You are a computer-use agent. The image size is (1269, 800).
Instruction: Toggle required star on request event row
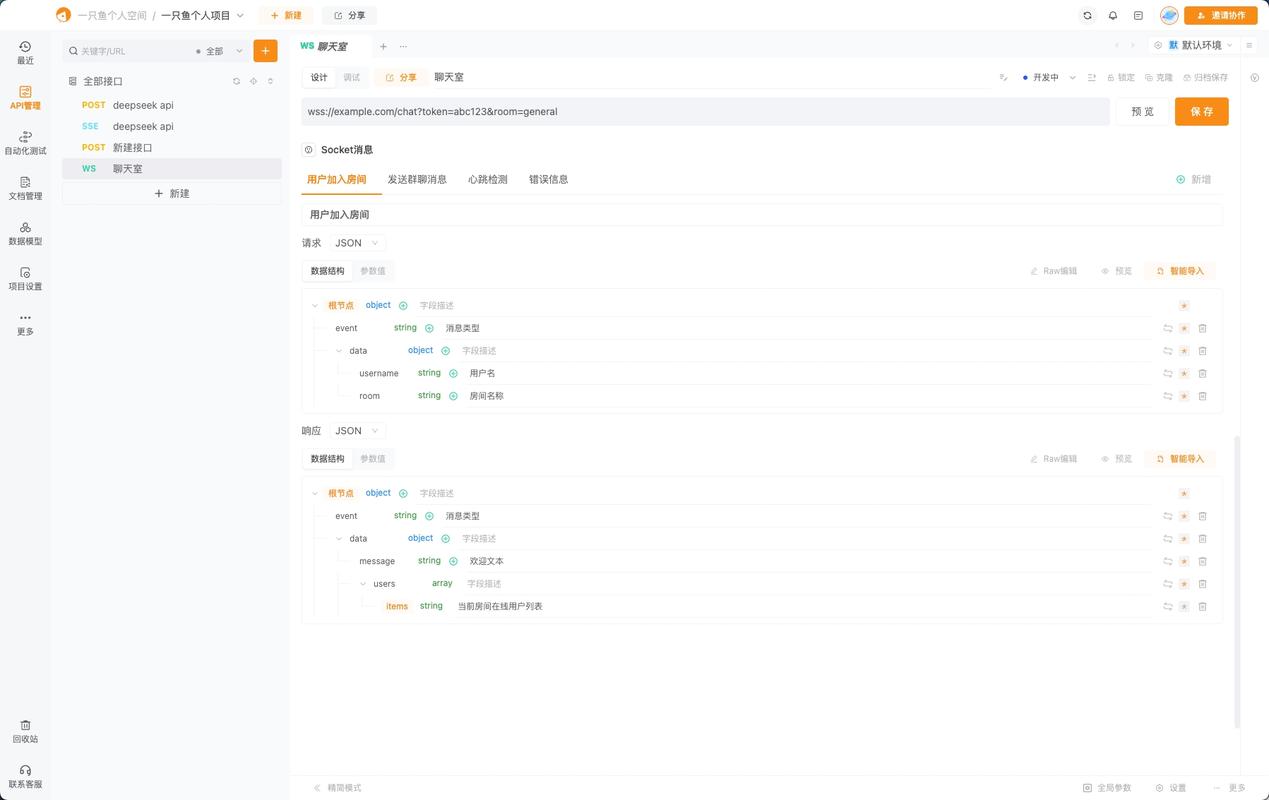pos(1184,328)
